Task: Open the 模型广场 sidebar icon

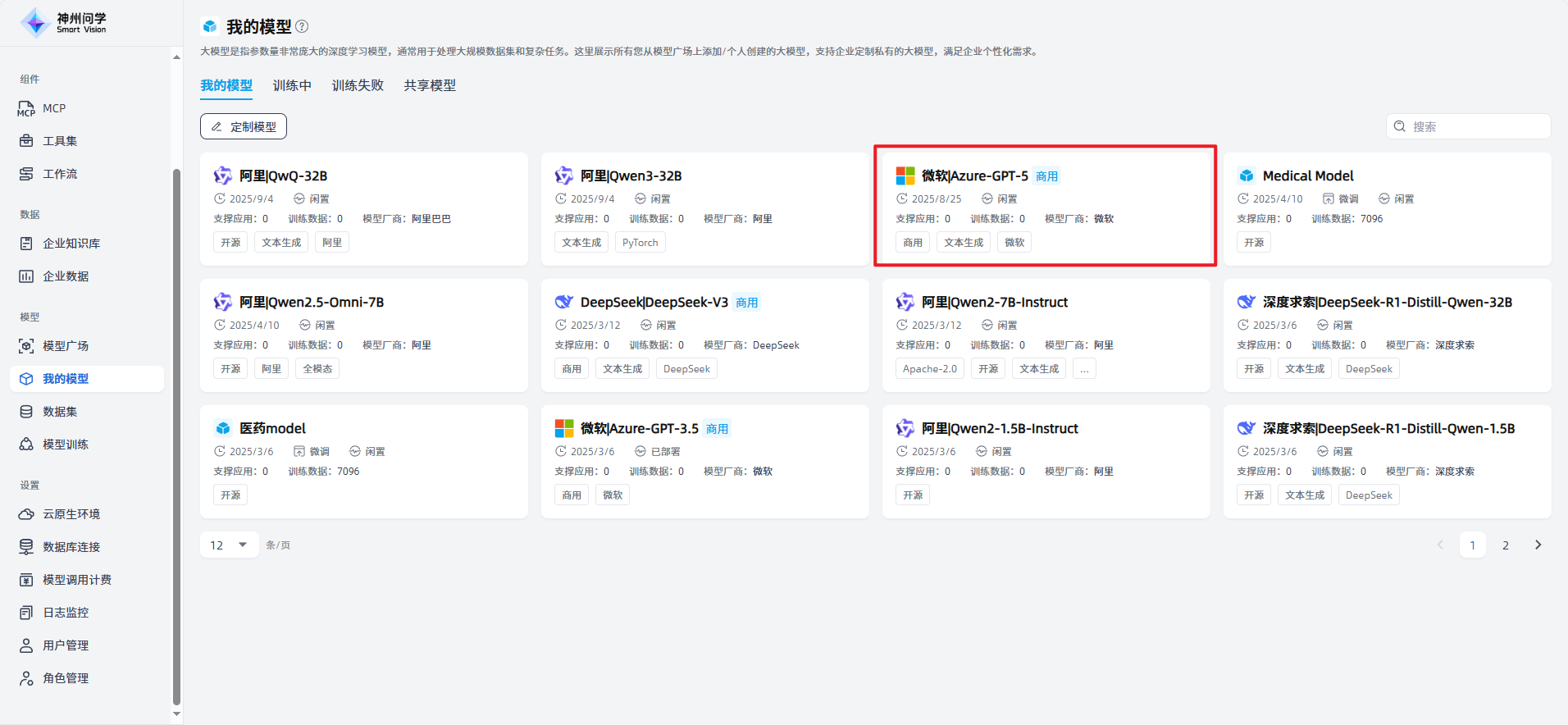Action: click(x=26, y=346)
